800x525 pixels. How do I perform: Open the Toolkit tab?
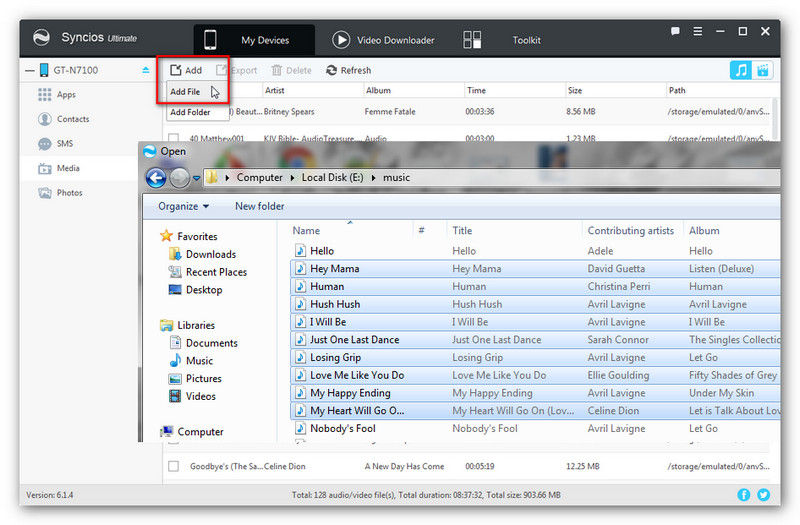[x=502, y=40]
